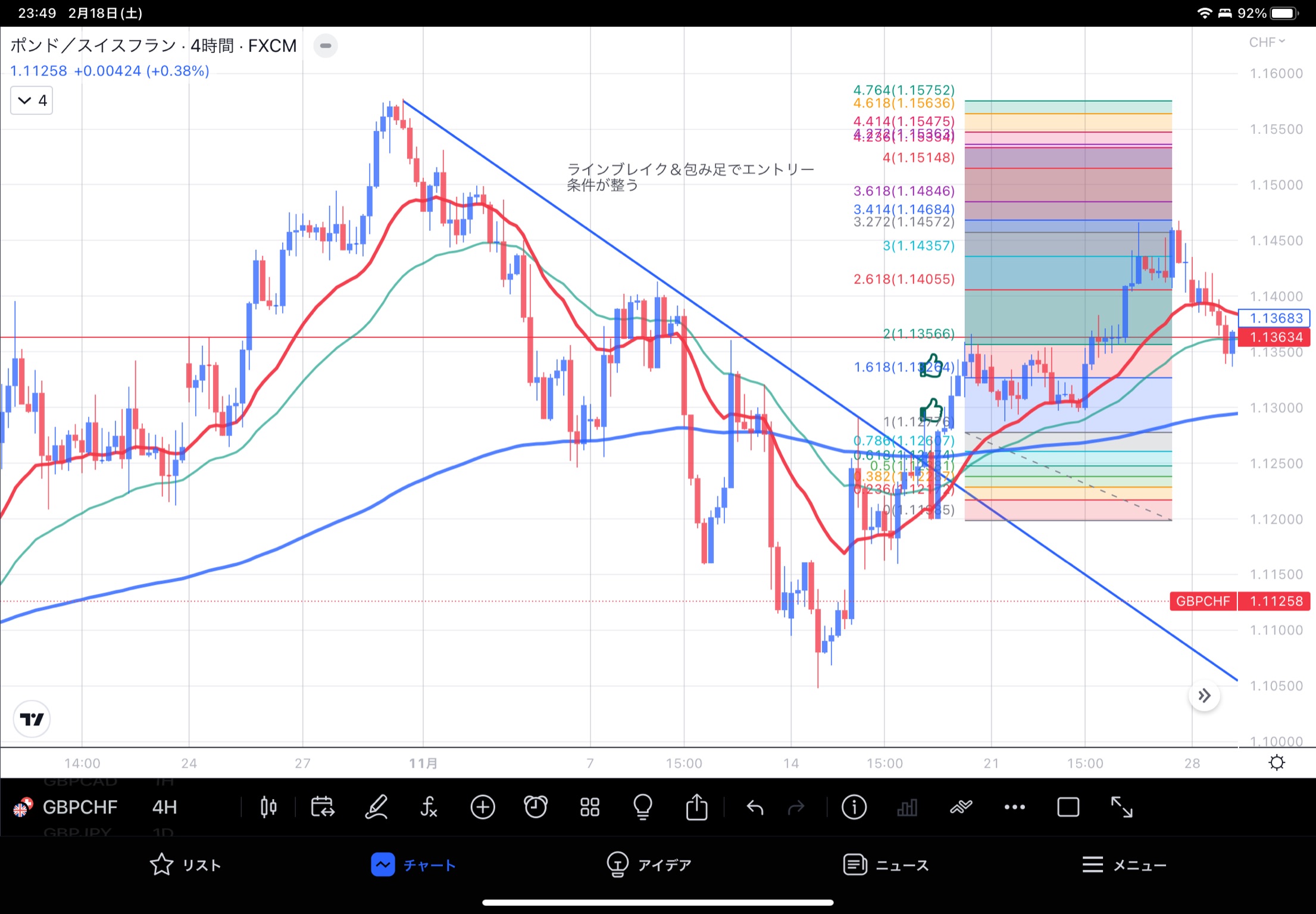Screen dimensions: 1316x914
Task: Open the three-dot more options
Action: (x=1015, y=807)
